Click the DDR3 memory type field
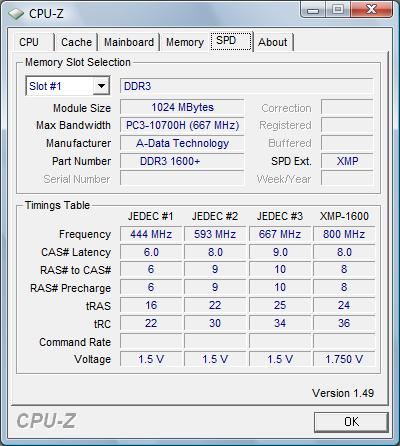The height and width of the screenshot is (446, 400). pyautogui.click(x=246, y=86)
